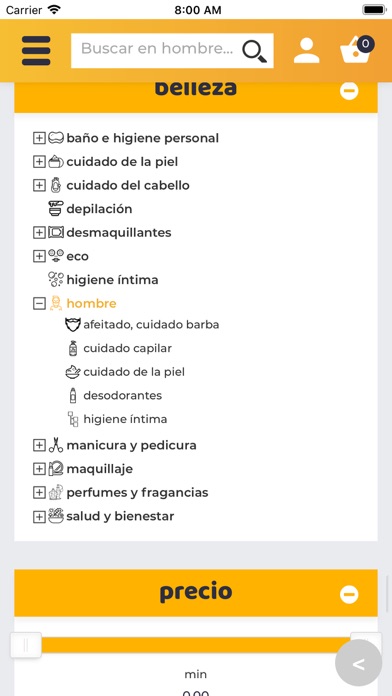Select the depilación category
This screenshot has height=696, width=392.
99,209
